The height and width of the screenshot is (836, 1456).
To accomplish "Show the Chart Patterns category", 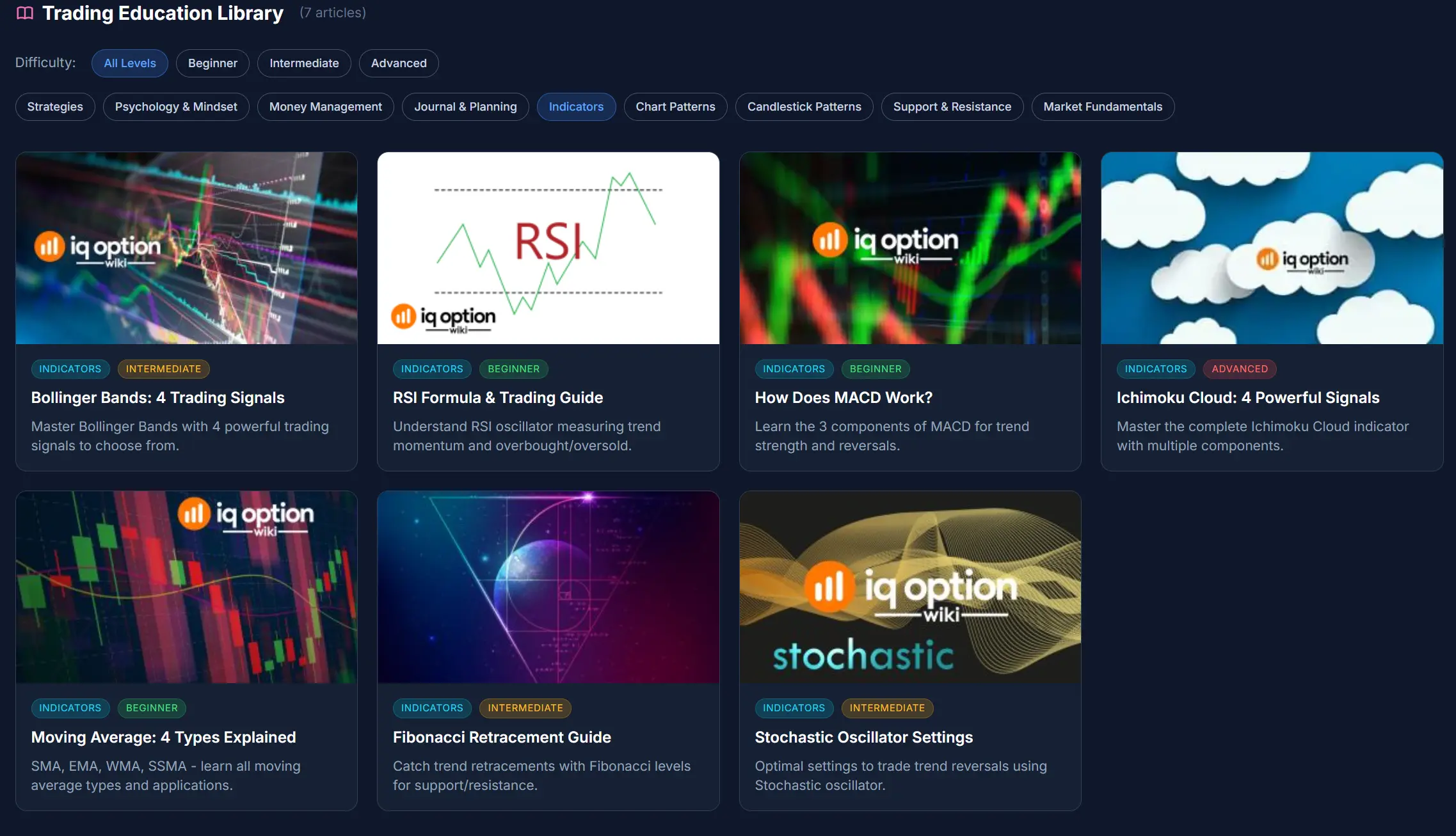I will (x=675, y=107).
